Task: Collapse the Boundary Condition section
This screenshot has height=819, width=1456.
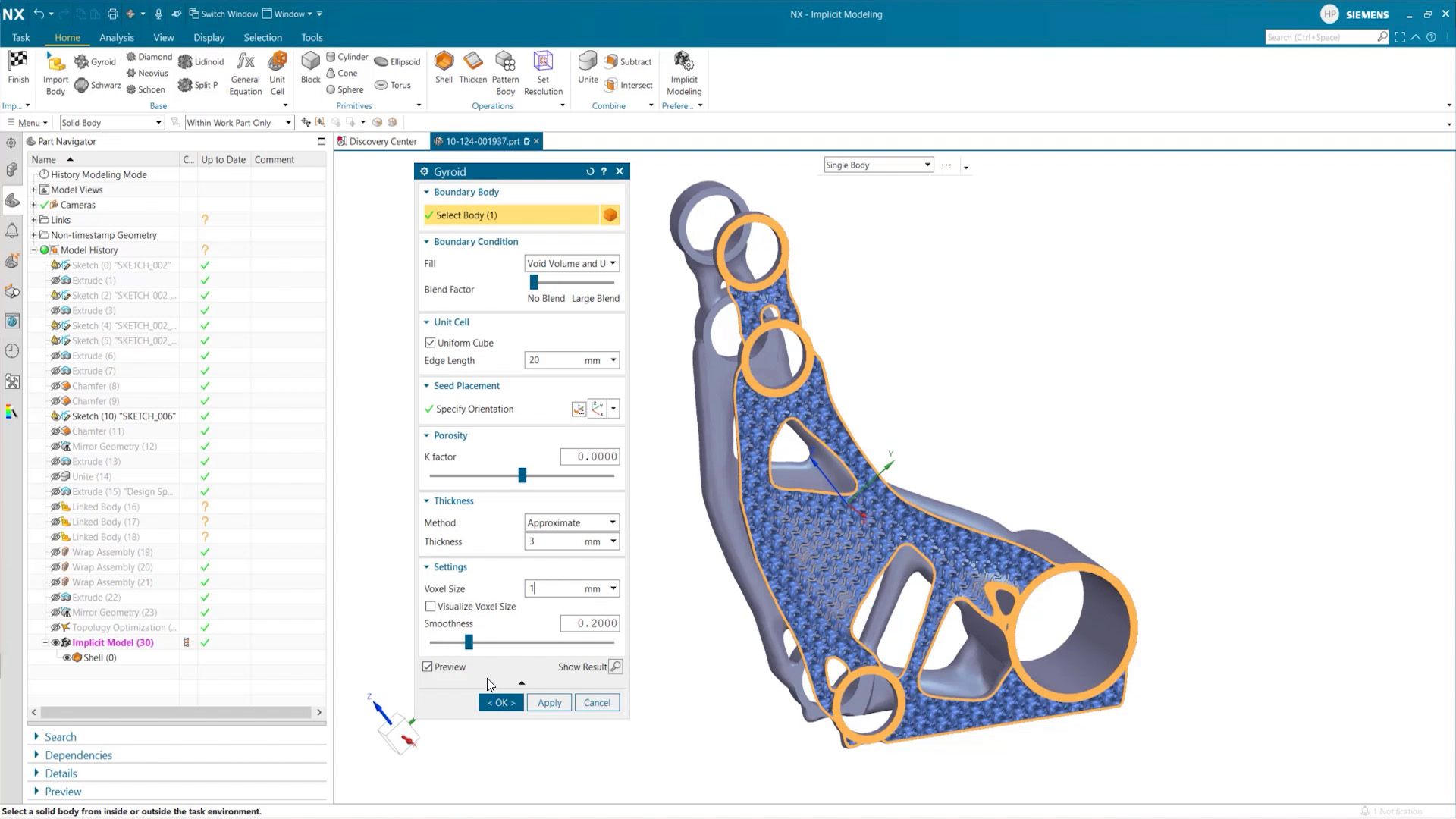Action: point(426,242)
